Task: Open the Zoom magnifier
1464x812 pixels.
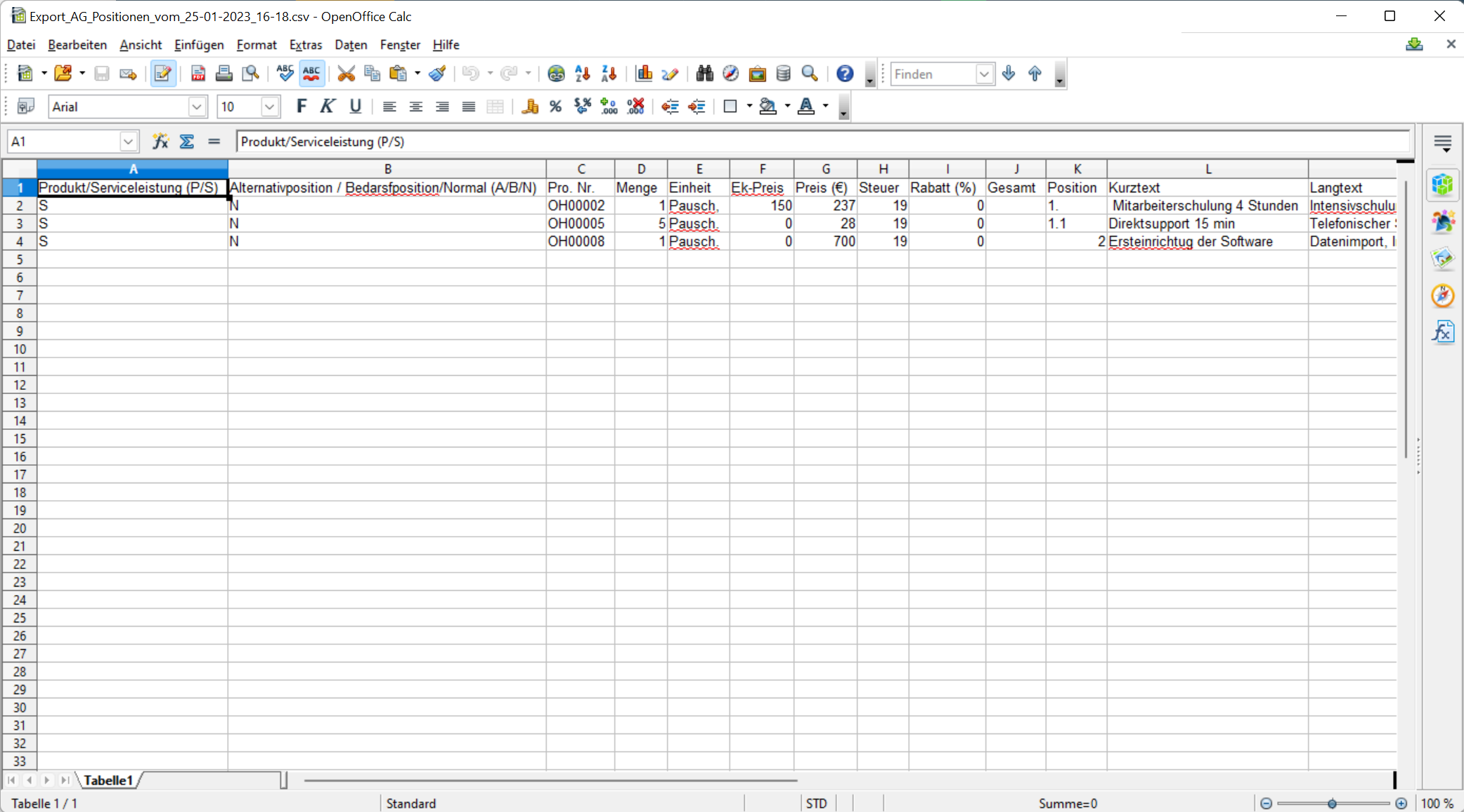Action: tap(810, 74)
